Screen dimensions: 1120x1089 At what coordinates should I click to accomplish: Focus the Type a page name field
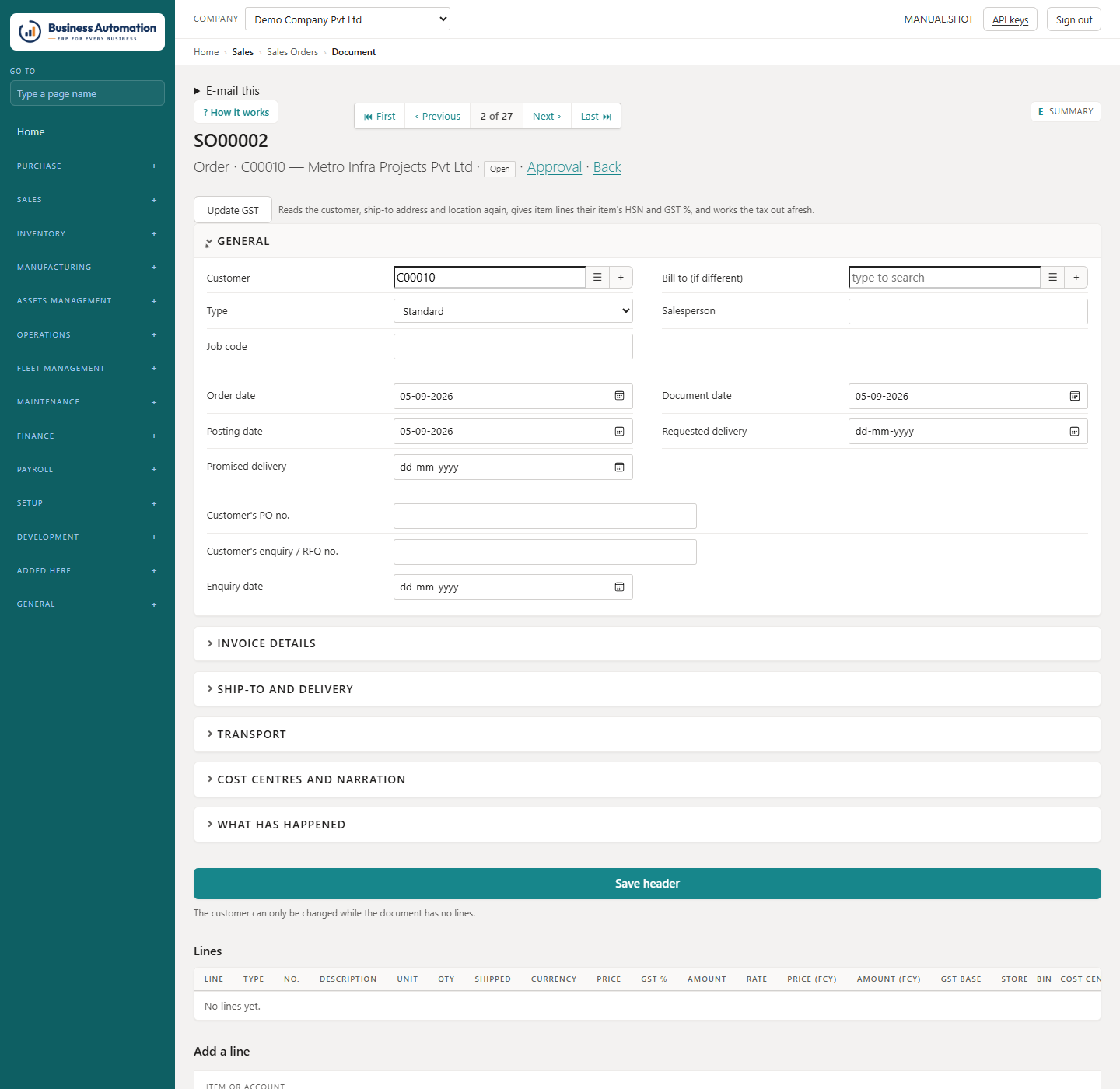pos(87,93)
